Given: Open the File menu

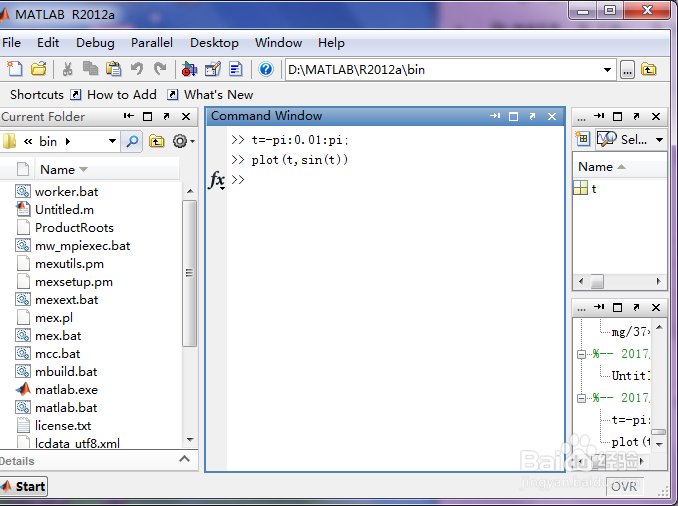Looking at the screenshot, I should (x=11, y=43).
